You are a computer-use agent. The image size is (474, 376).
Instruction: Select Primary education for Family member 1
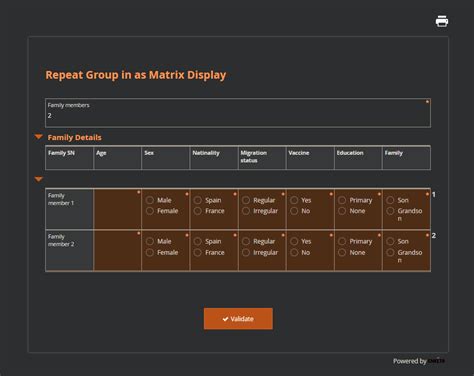(x=342, y=200)
